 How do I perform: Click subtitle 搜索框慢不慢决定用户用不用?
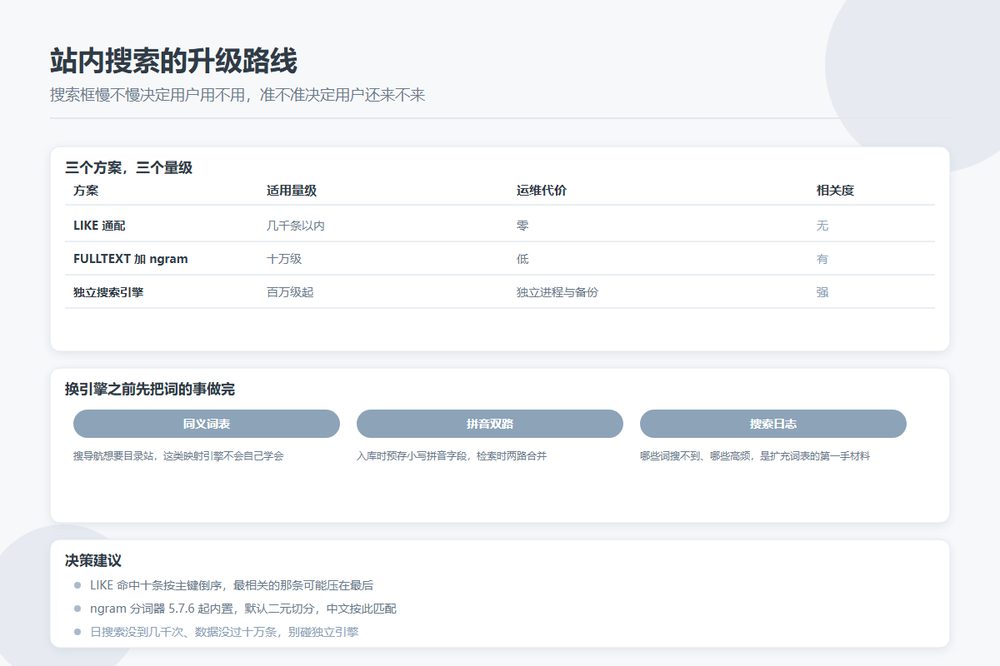(148, 95)
